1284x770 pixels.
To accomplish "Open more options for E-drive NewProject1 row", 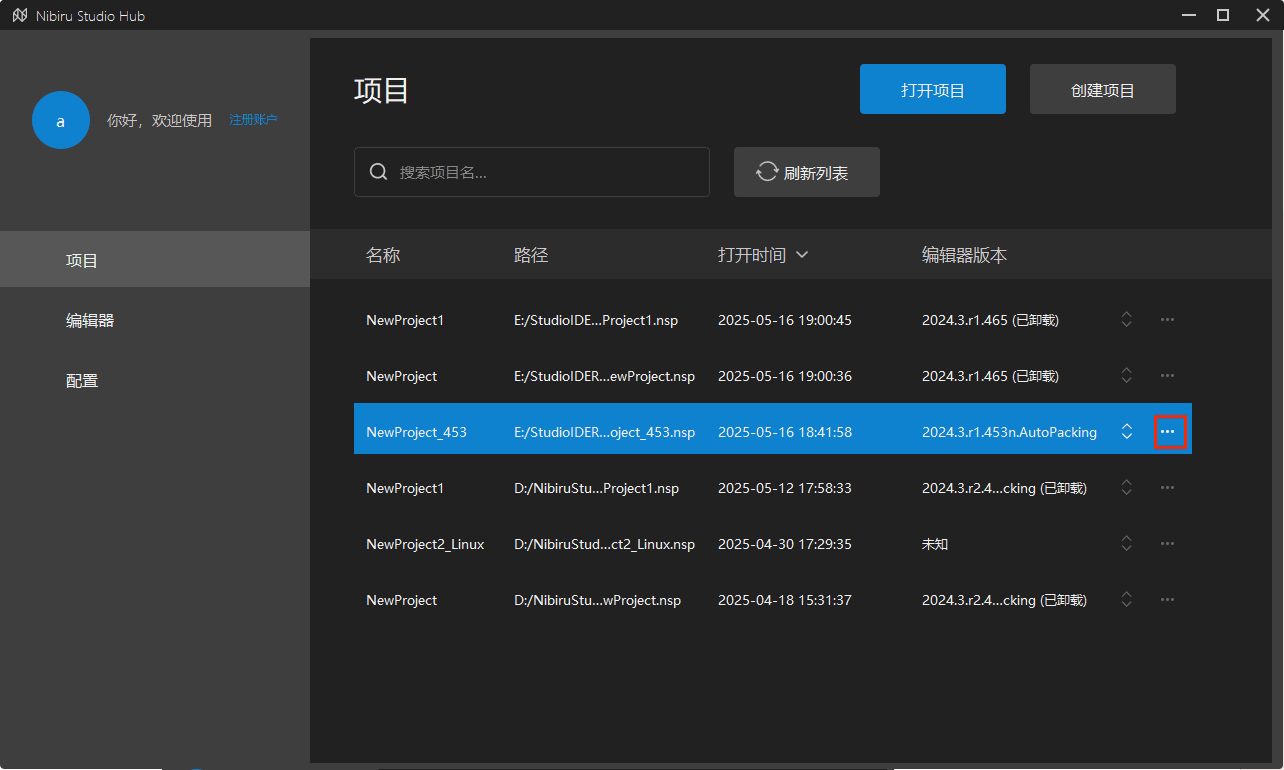I will [x=1167, y=320].
